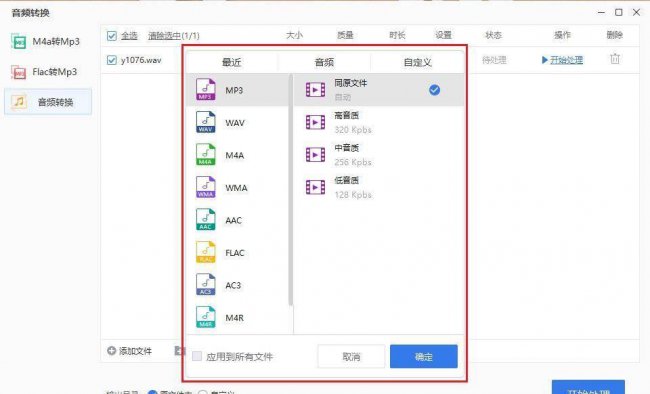The width and height of the screenshot is (650, 394).
Task: Click the 质量 column header
Action: pyautogui.click(x=345, y=35)
